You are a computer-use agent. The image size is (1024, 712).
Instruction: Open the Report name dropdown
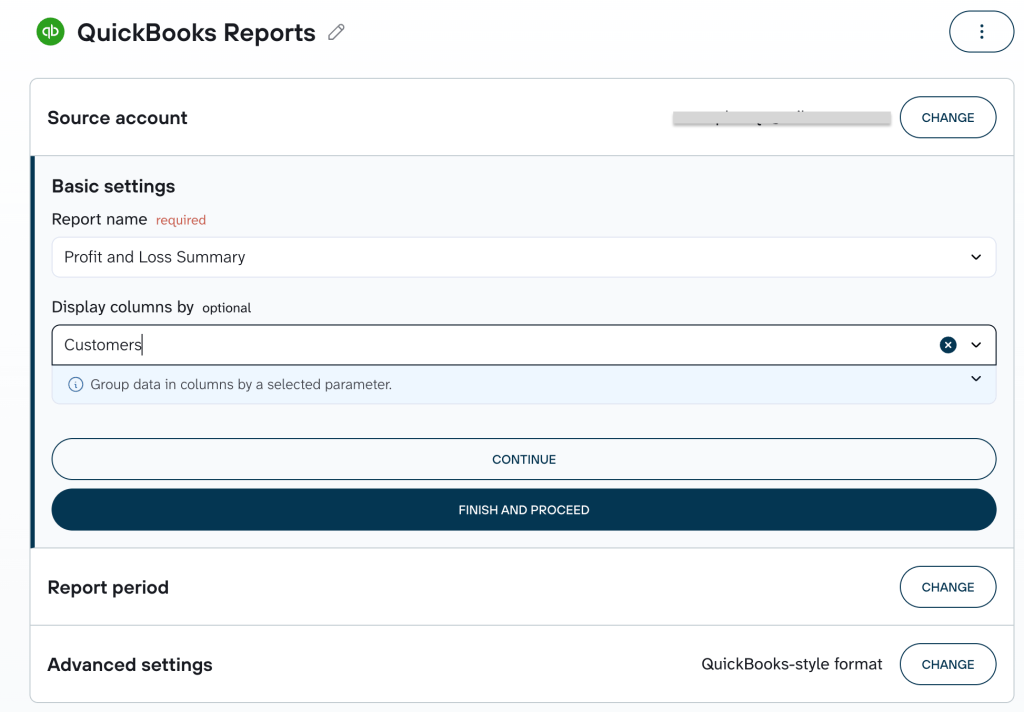tap(524, 257)
